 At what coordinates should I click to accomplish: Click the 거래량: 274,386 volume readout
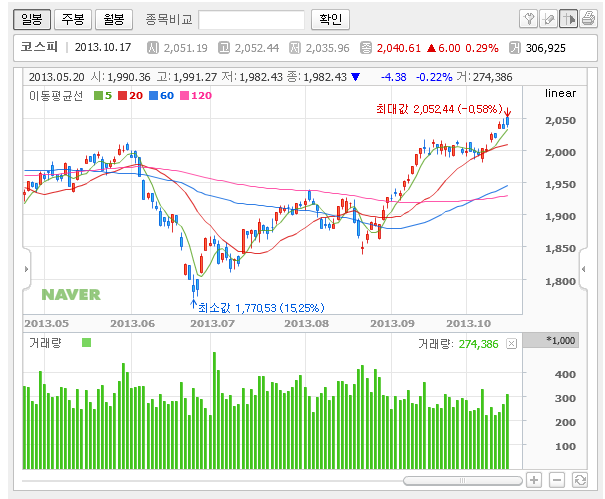pos(458,343)
